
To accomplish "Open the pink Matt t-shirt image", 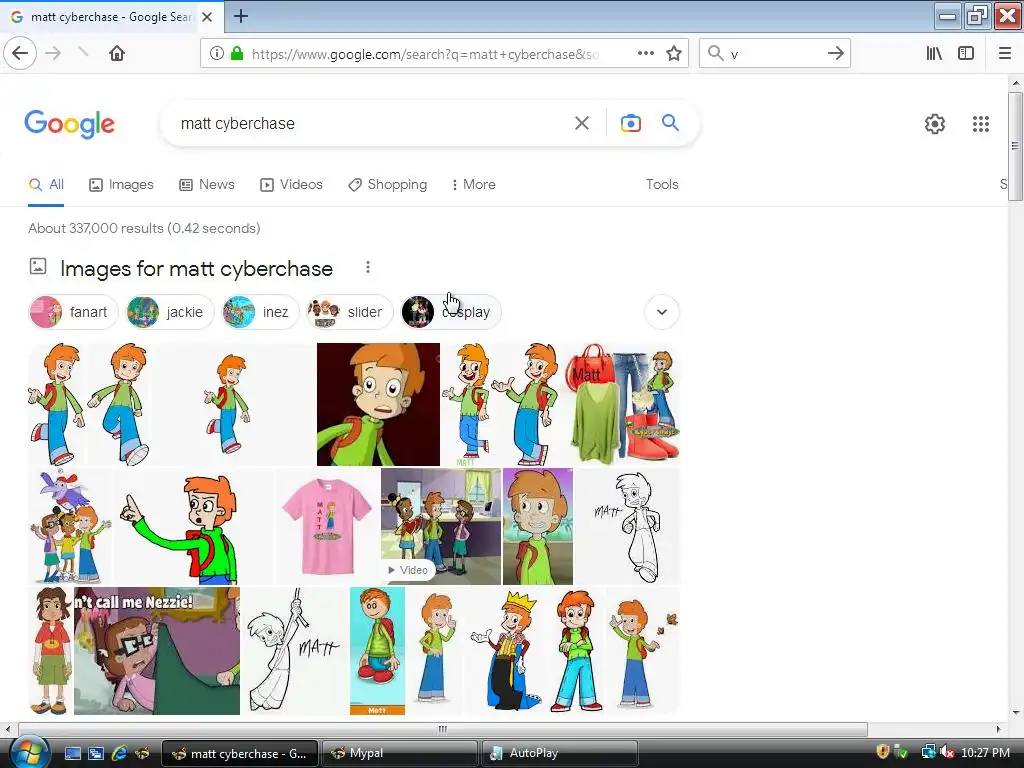I will 327,526.
